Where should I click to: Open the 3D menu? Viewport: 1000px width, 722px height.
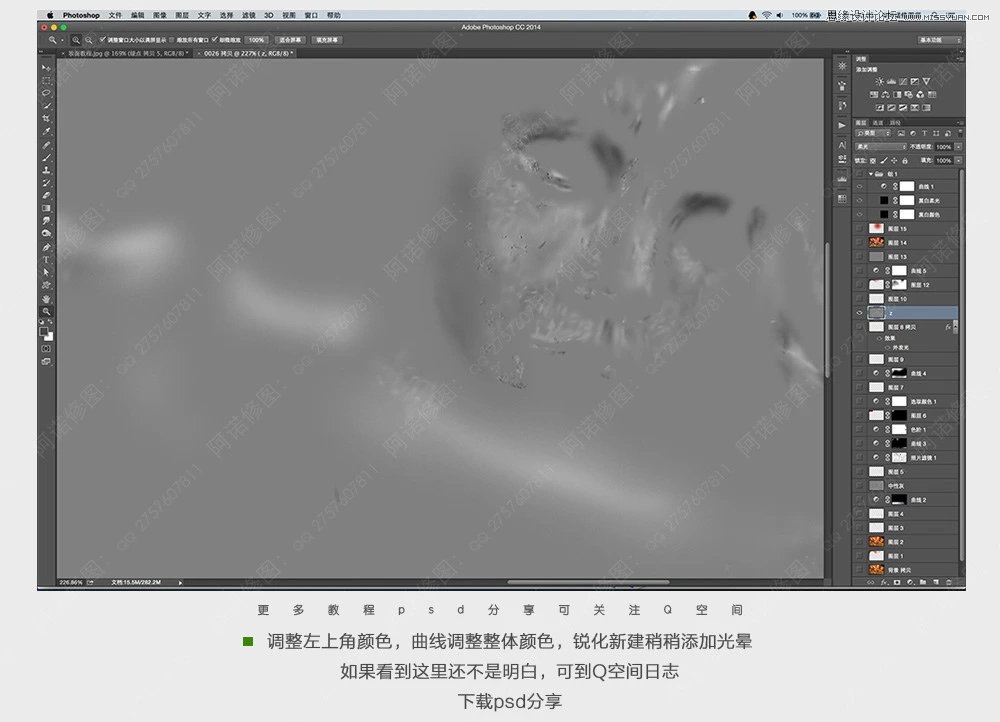(269, 15)
